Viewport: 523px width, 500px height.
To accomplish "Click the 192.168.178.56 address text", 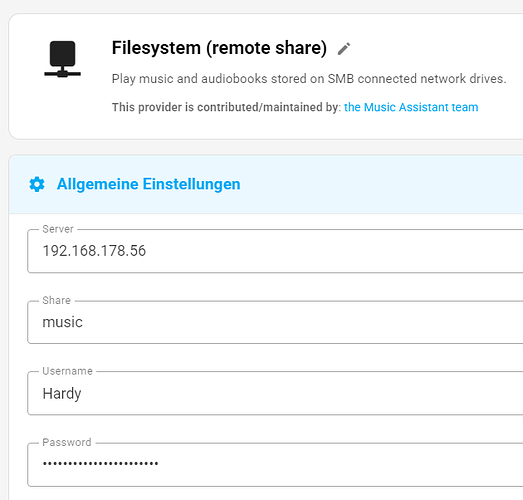I will [x=94, y=251].
